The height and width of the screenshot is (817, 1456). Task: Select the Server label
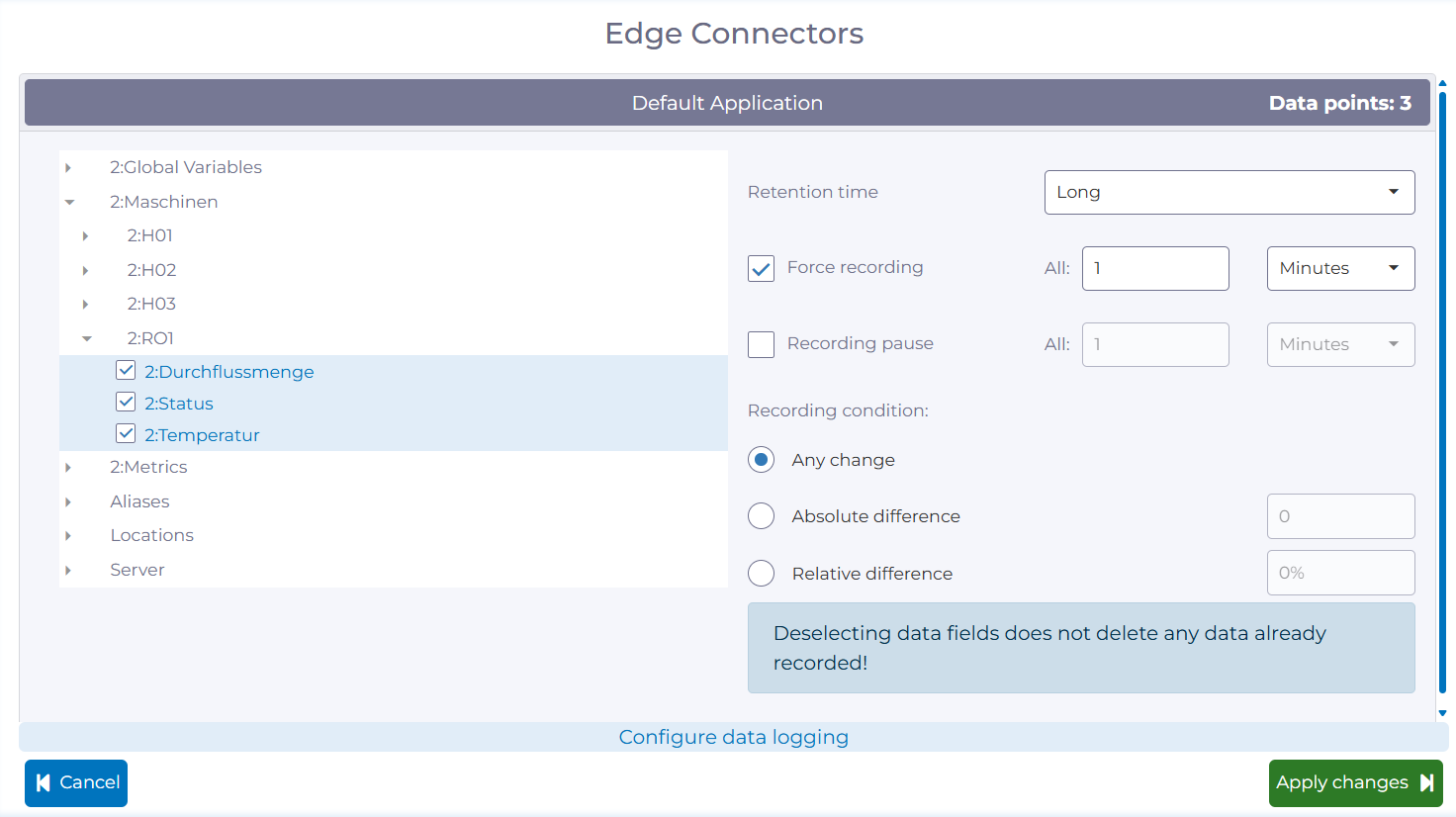click(x=137, y=570)
